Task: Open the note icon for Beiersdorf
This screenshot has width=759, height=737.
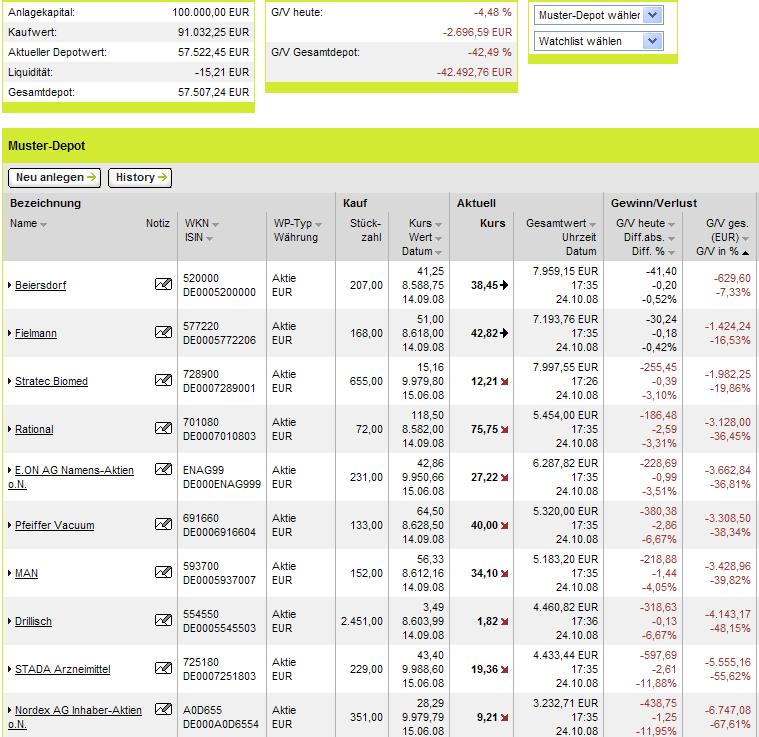Action: (x=163, y=285)
